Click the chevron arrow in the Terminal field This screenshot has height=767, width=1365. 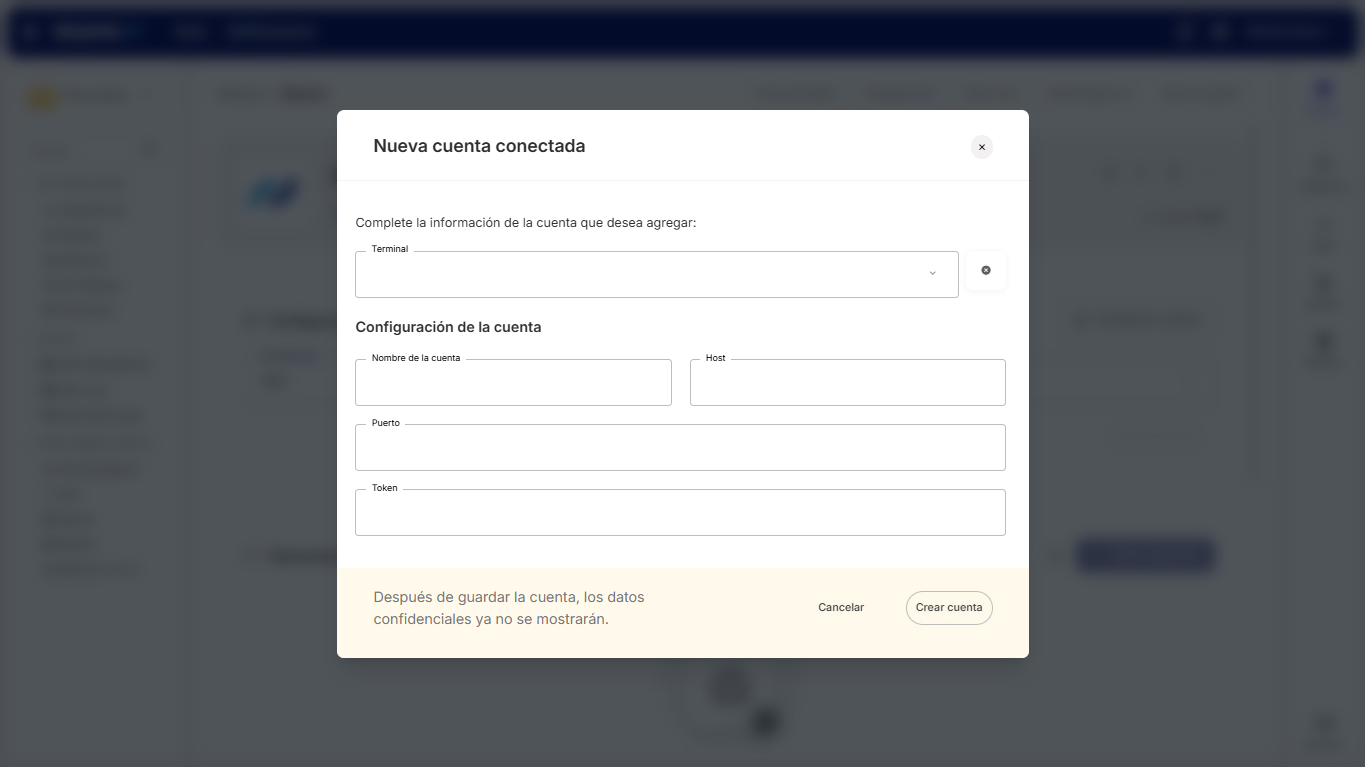932,274
